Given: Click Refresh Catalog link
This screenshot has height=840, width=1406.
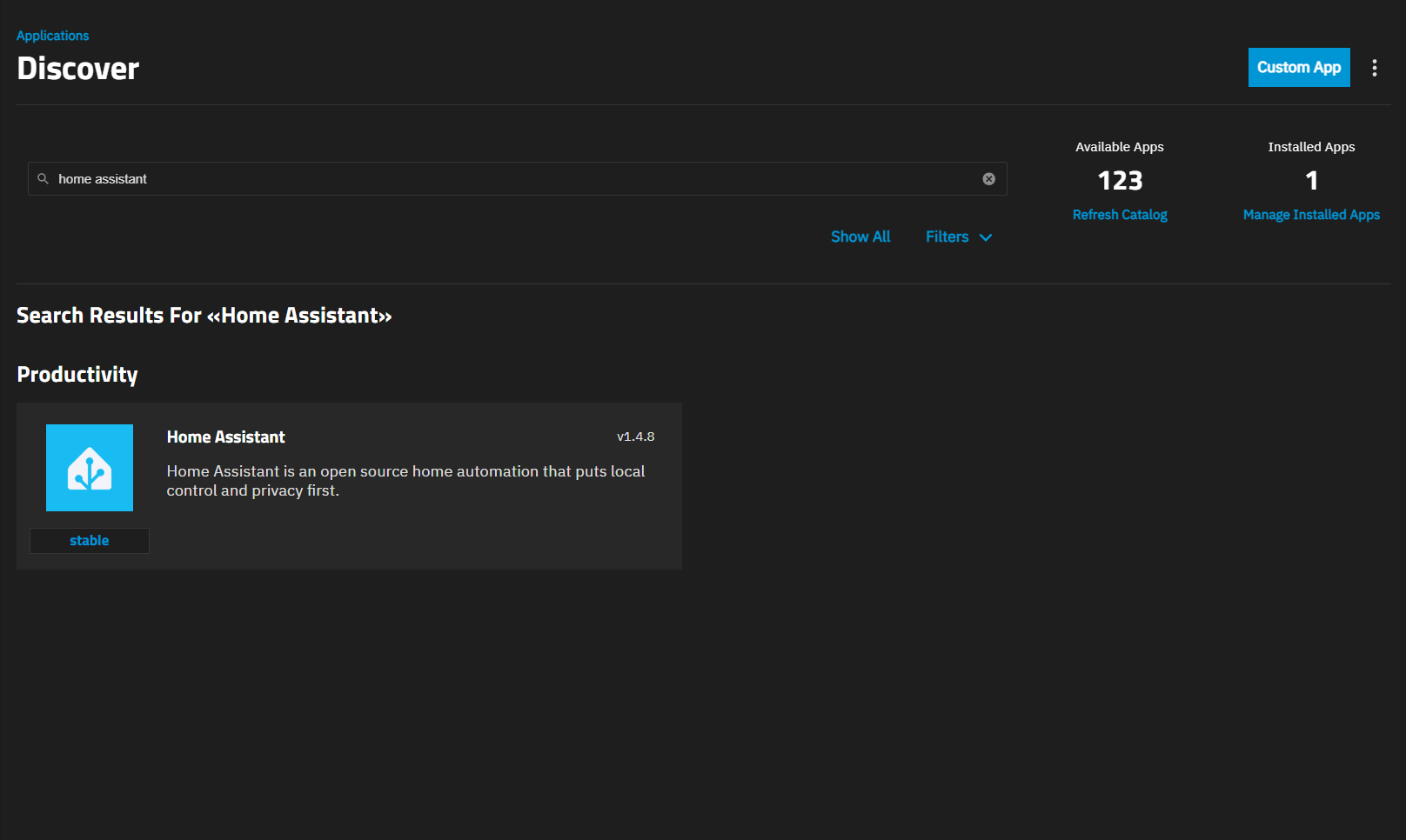Looking at the screenshot, I should [1120, 215].
